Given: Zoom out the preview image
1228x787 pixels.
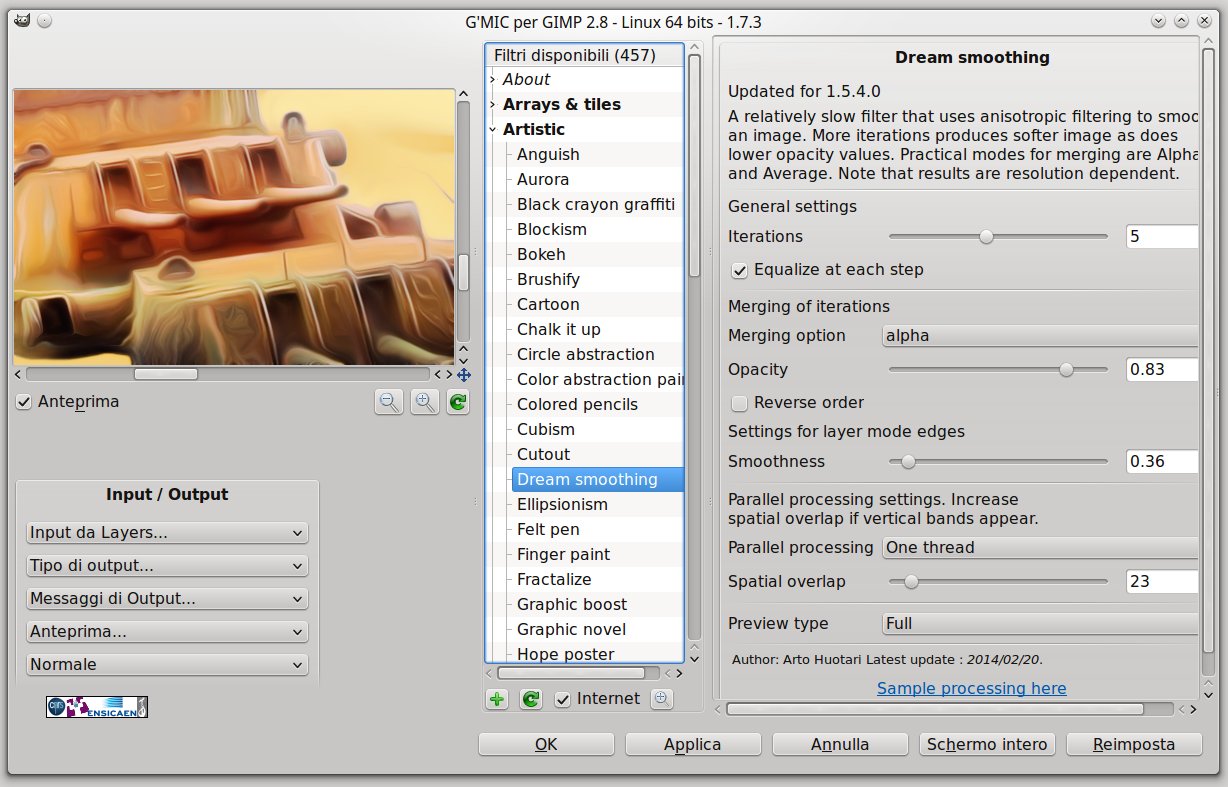Looking at the screenshot, I should [390, 402].
